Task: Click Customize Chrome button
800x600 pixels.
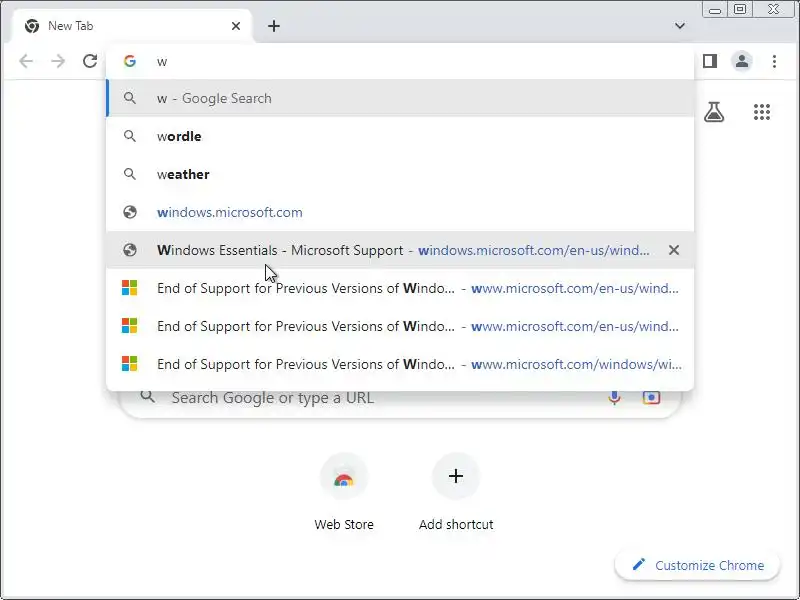Action: coord(697,565)
